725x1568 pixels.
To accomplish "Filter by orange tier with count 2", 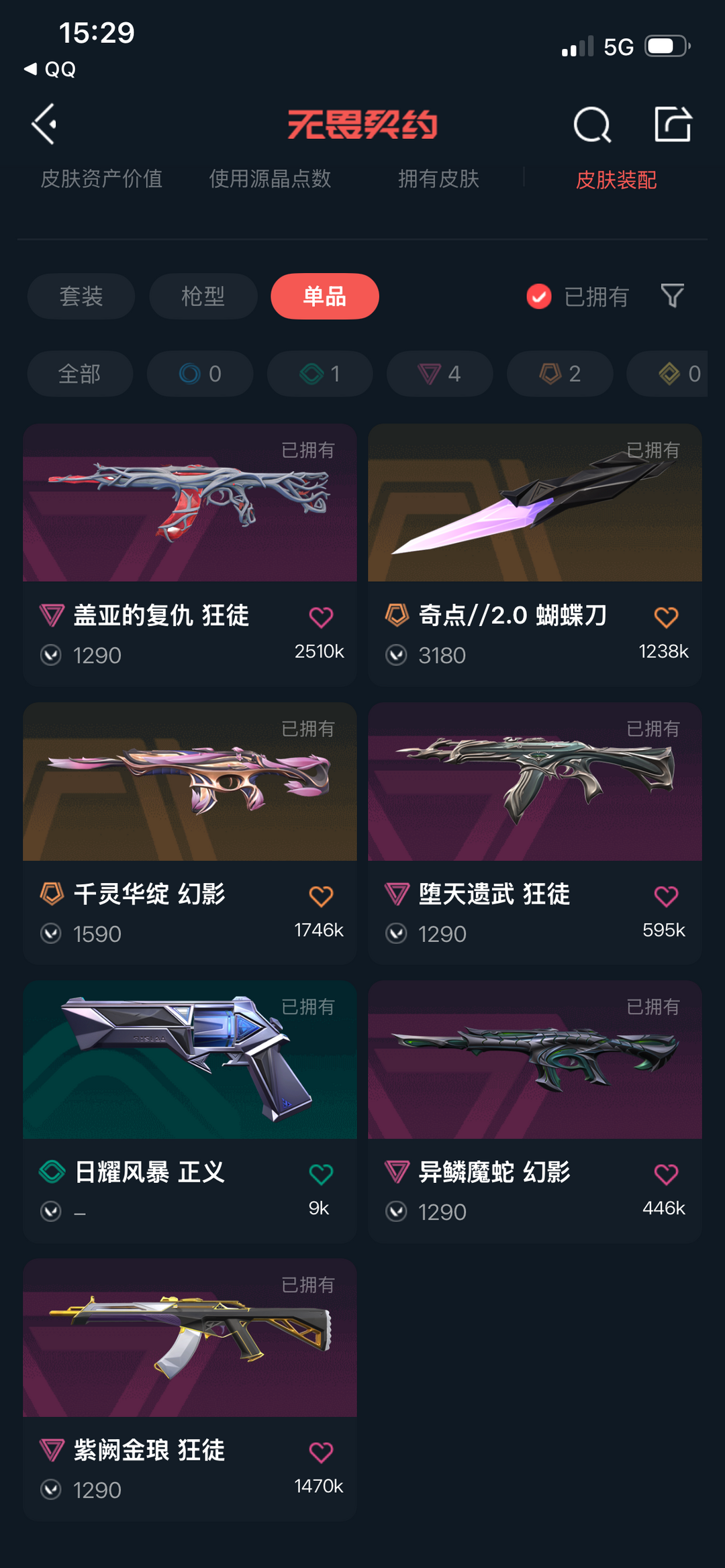I will click(x=560, y=374).
